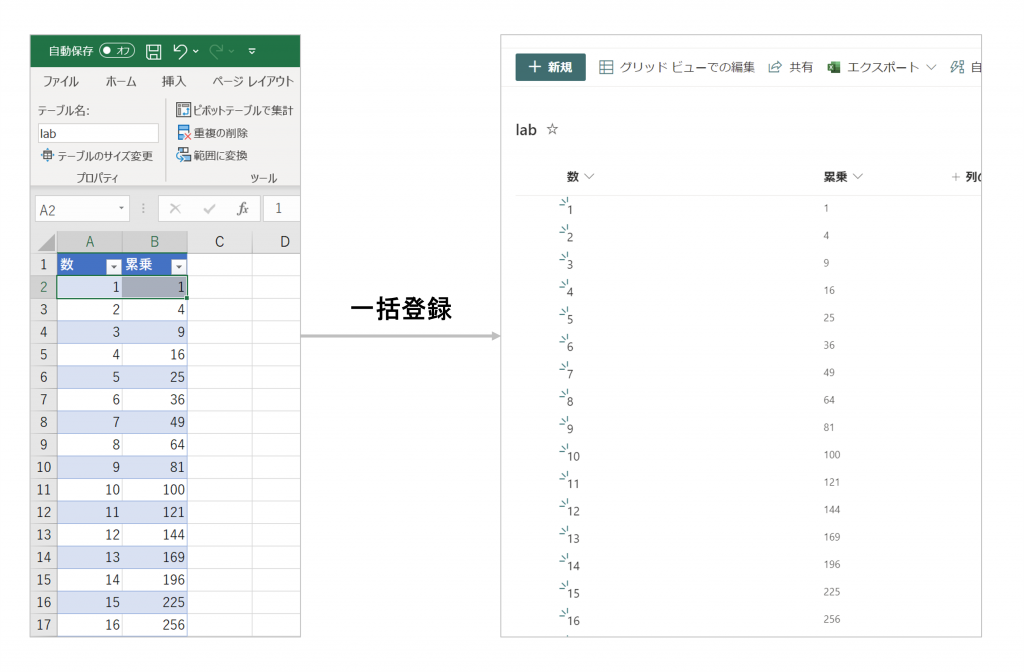1024x672 pixels.
Task: Click the 共有 icon in the list toolbar
Action: click(775, 68)
